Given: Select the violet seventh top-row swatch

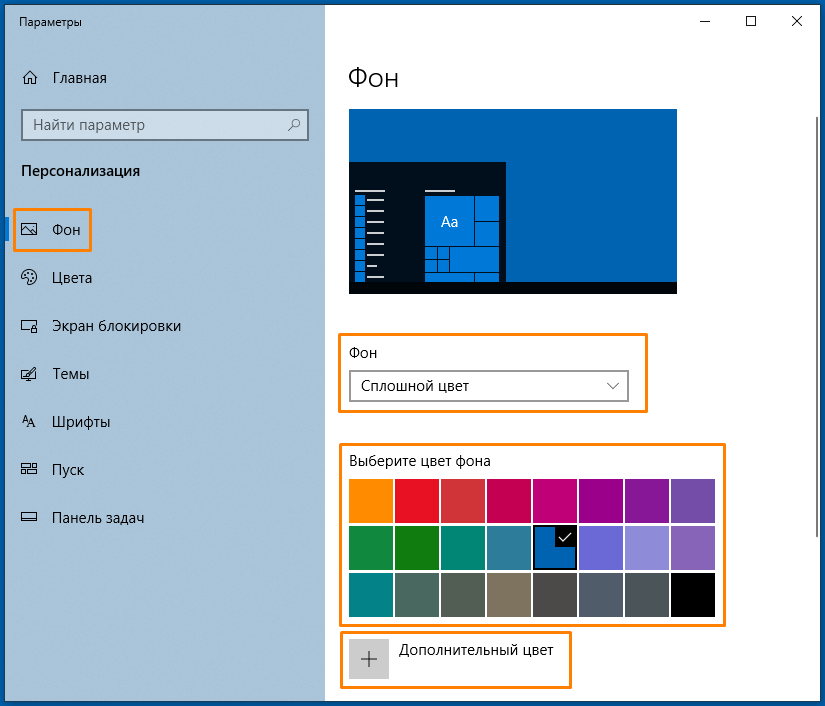Looking at the screenshot, I should click(647, 501).
